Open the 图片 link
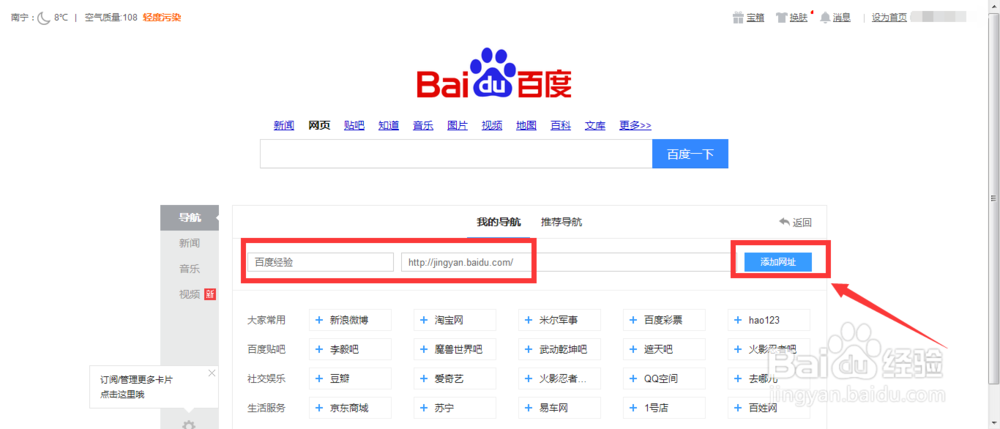1000x429 pixels. click(x=457, y=126)
